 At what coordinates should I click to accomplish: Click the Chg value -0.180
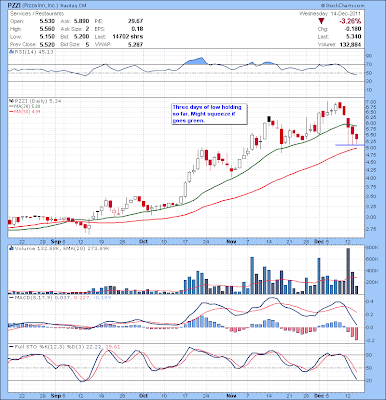click(x=353, y=29)
